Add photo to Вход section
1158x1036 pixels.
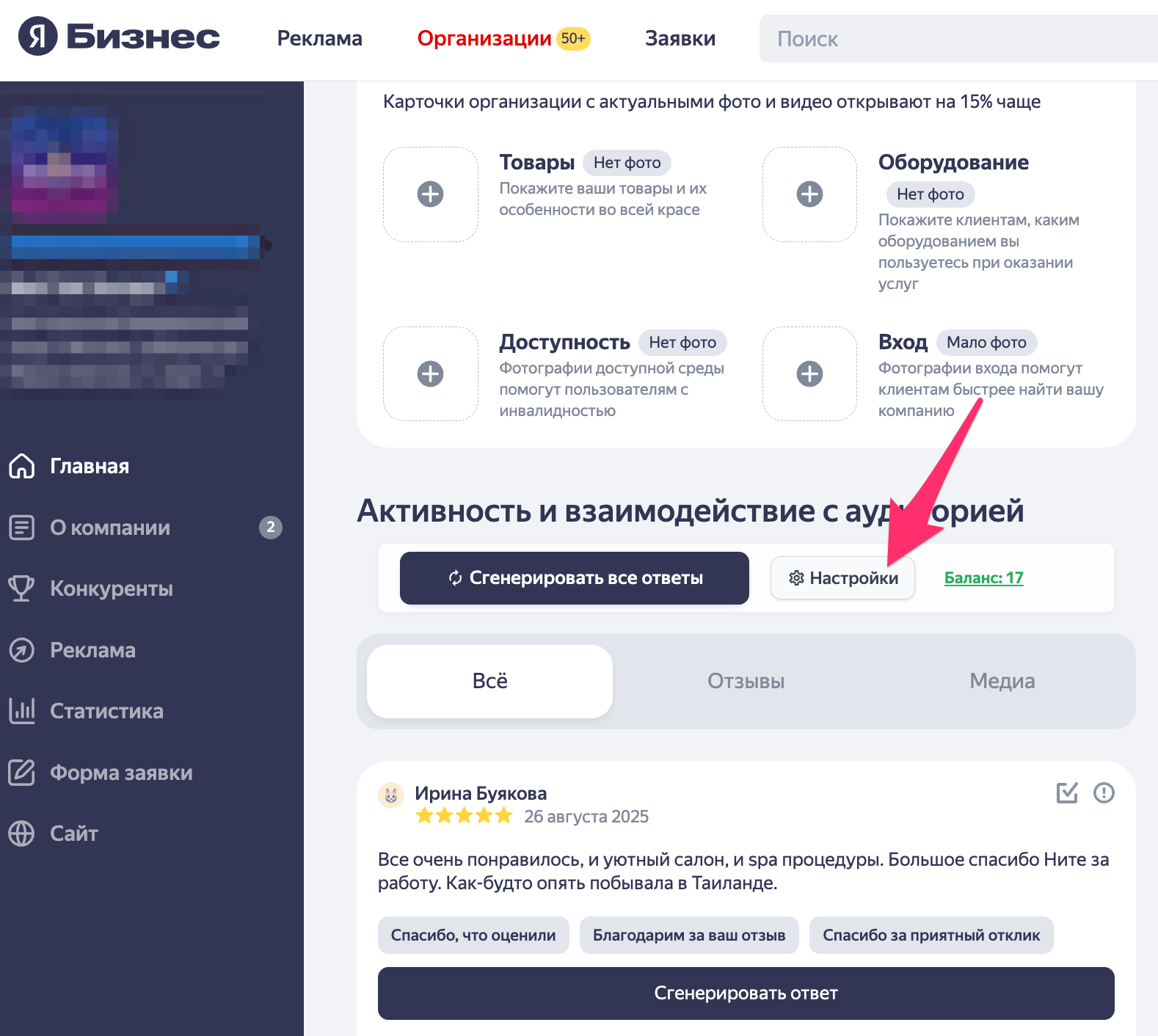click(x=810, y=374)
